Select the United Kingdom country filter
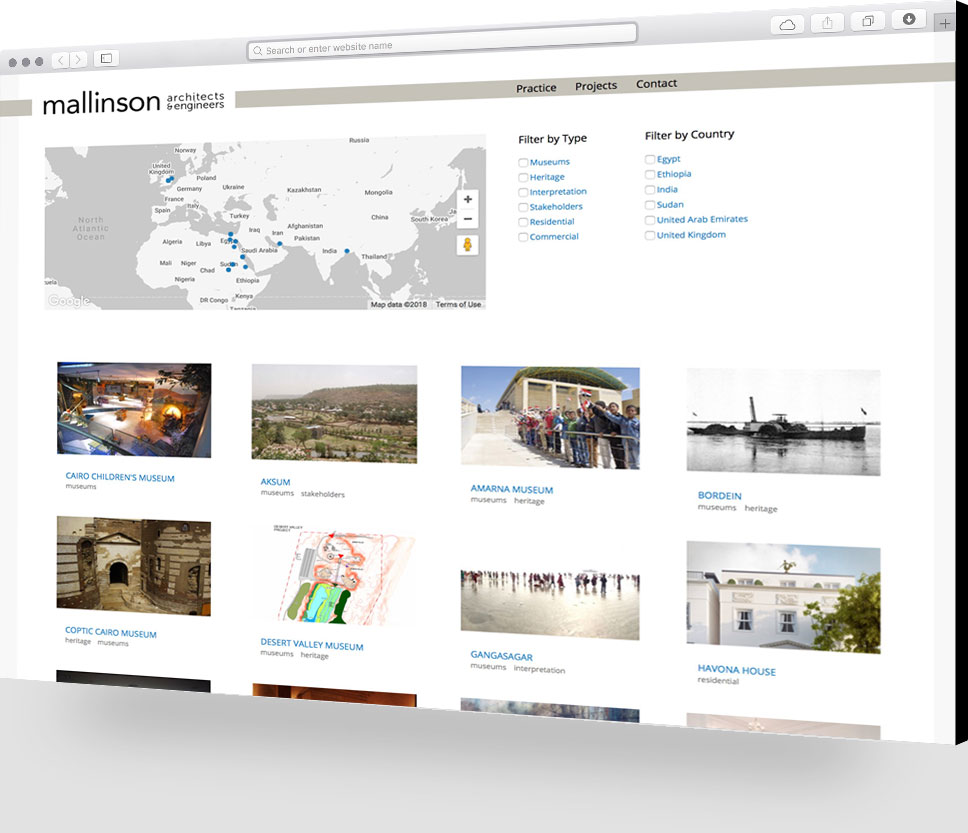The width and height of the screenshot is (968, 833). [650, 236]
